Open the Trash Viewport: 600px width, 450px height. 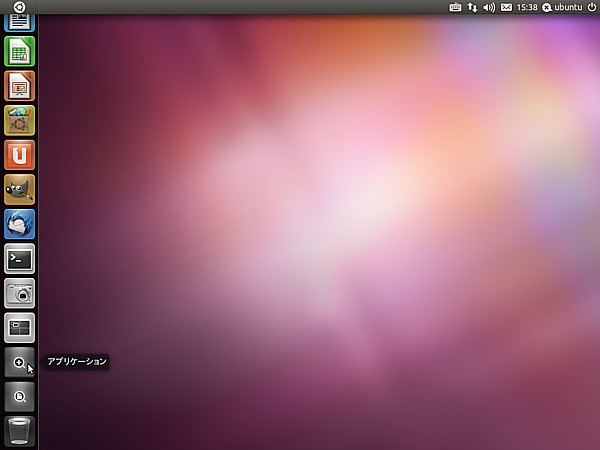[20, 431]
